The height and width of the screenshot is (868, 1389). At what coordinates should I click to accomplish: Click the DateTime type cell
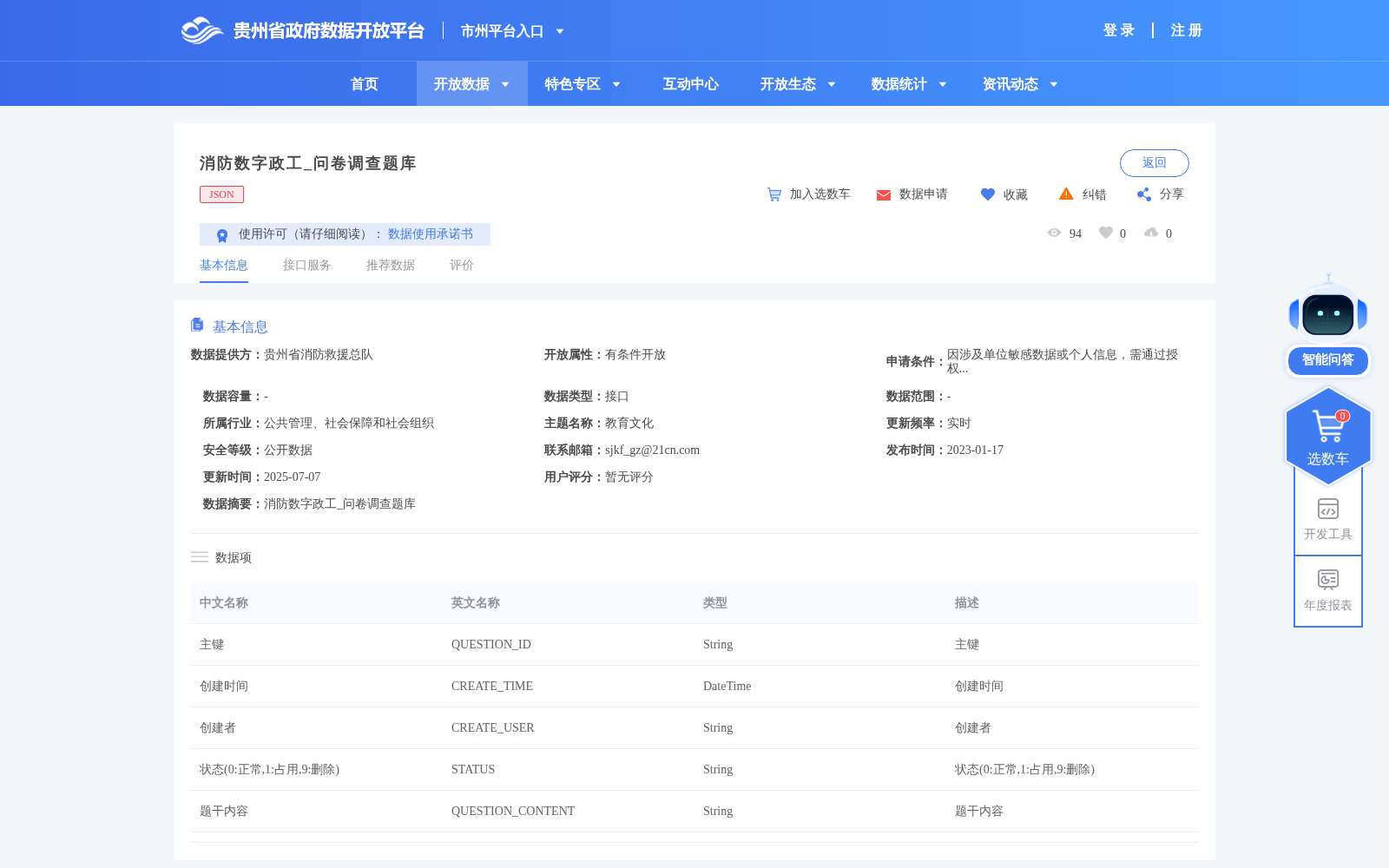[727, 687]
